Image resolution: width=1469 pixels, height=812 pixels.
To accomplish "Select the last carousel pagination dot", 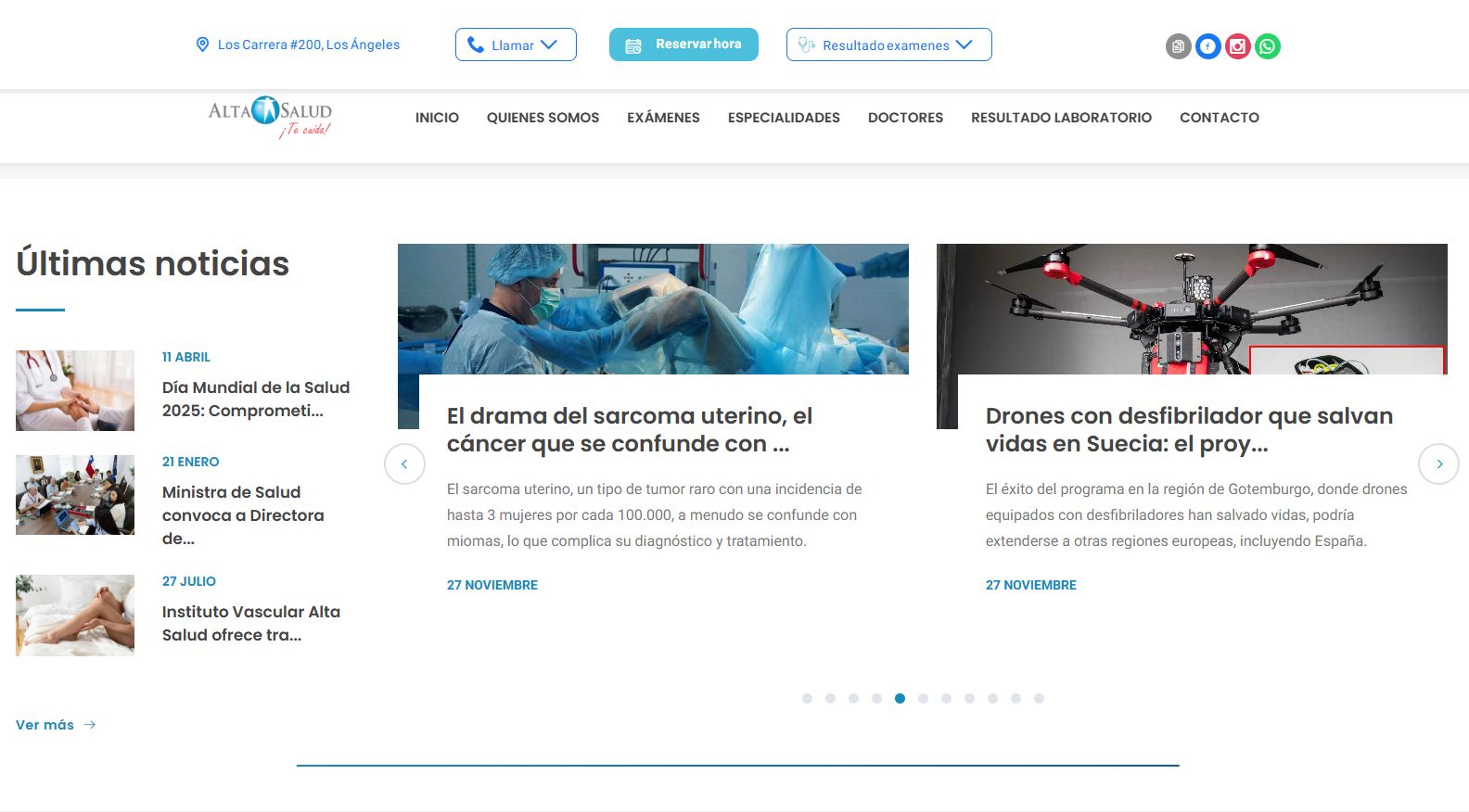I will coord(1039,698).
